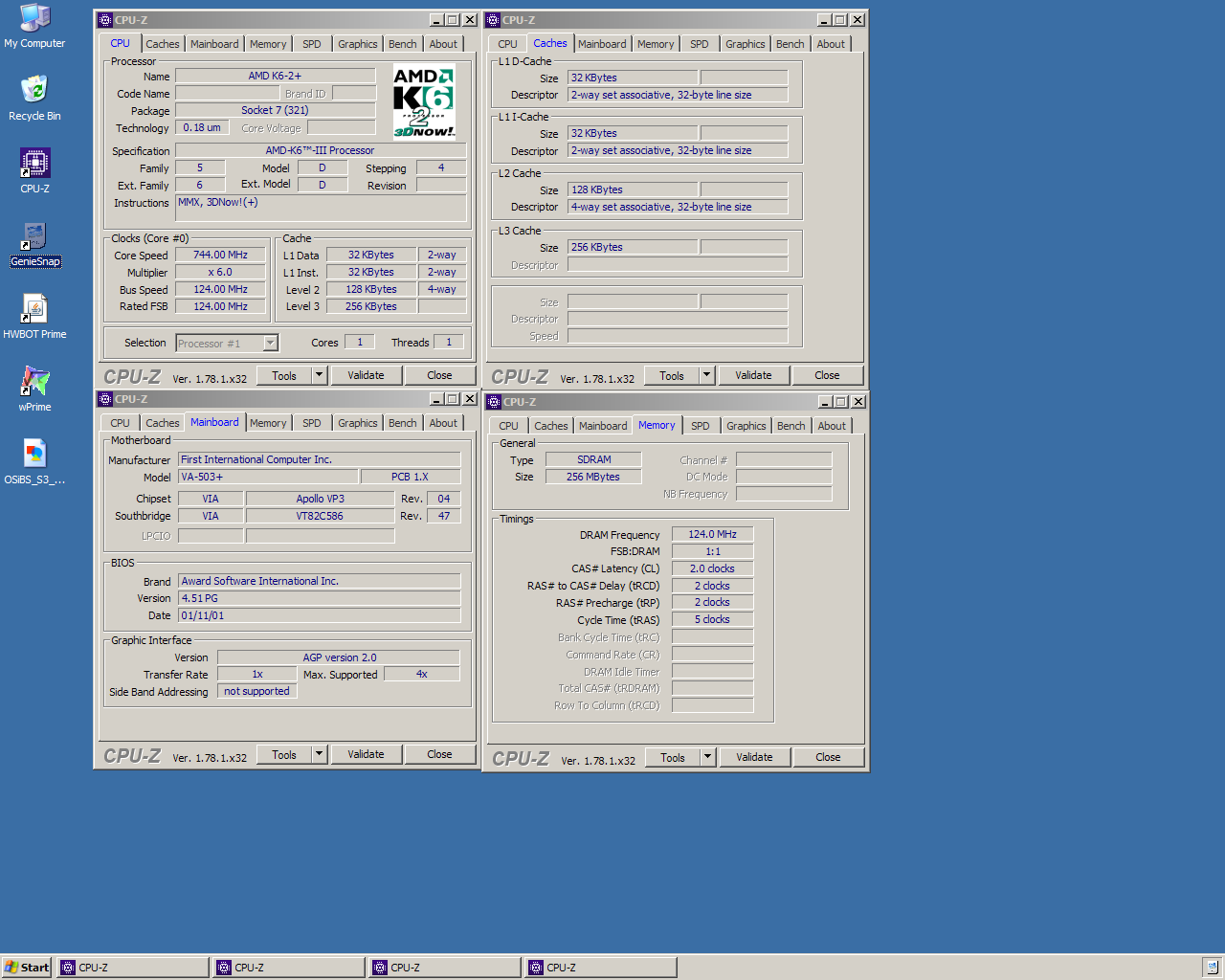Click Tools button in the Mainboard window
Viewport: 1225px width, 980px height.
284,754
